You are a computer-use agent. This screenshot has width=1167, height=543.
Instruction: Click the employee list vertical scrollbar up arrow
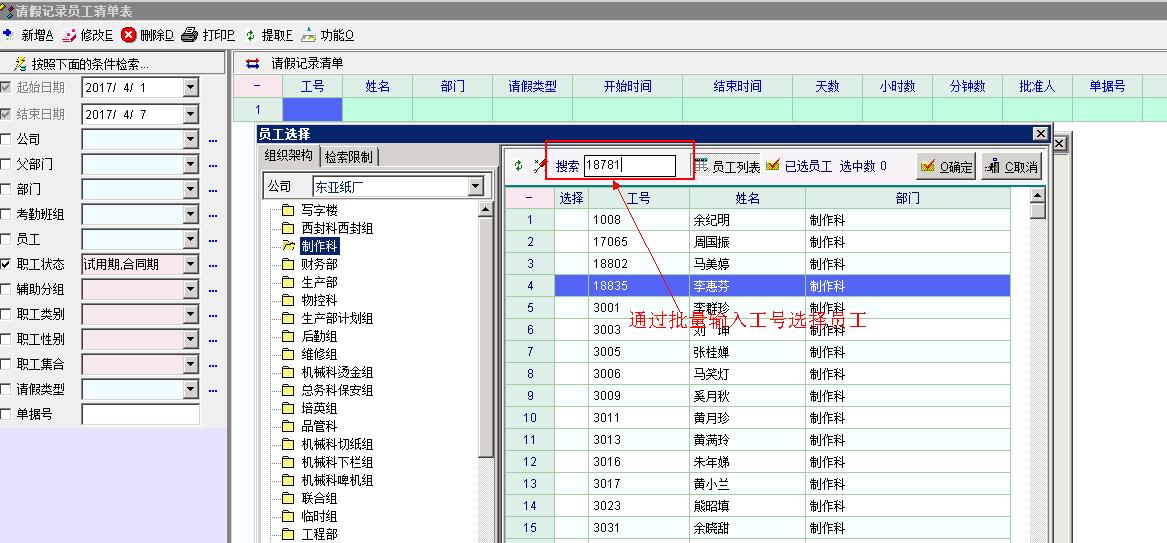(1037, 197)
